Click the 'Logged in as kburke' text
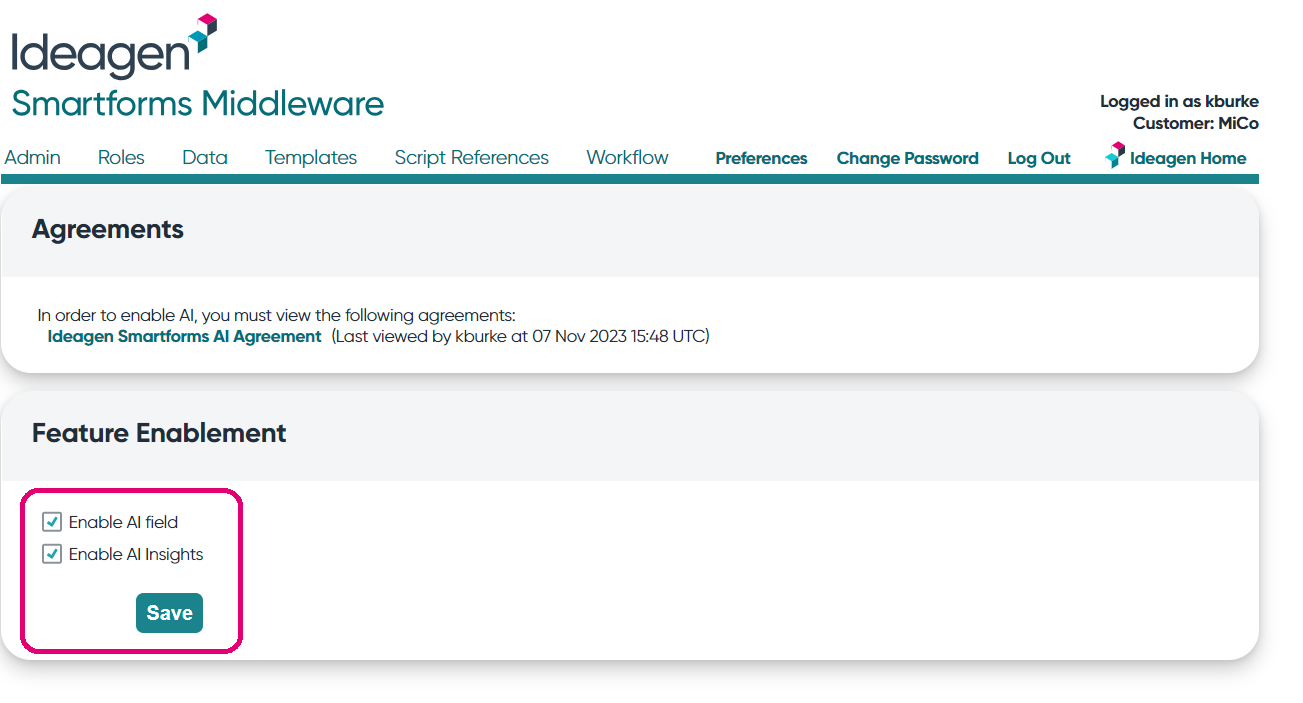The image size is (1303, 703). coord(1179,101)
